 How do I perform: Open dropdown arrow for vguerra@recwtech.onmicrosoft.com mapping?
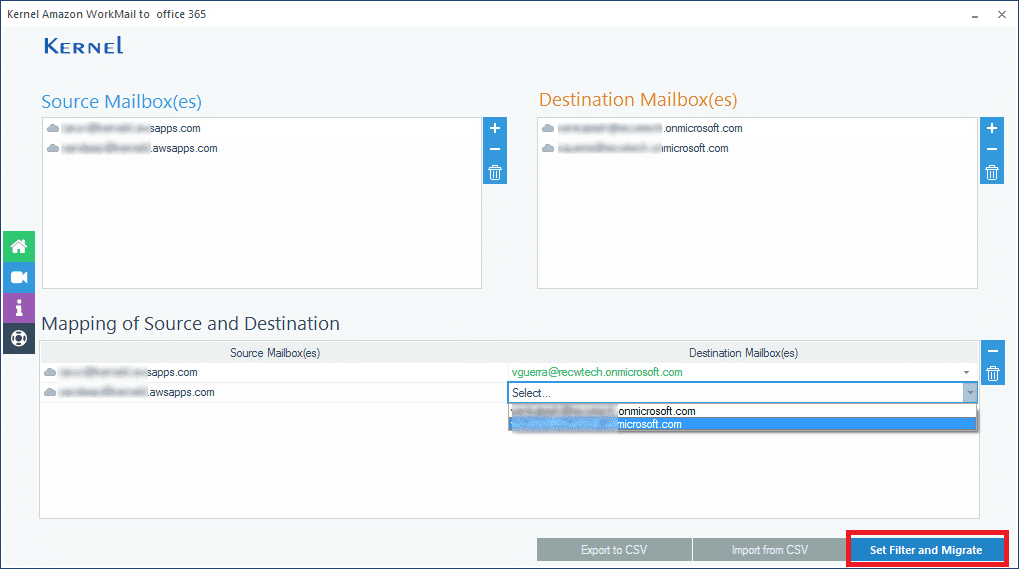[966, 373]
